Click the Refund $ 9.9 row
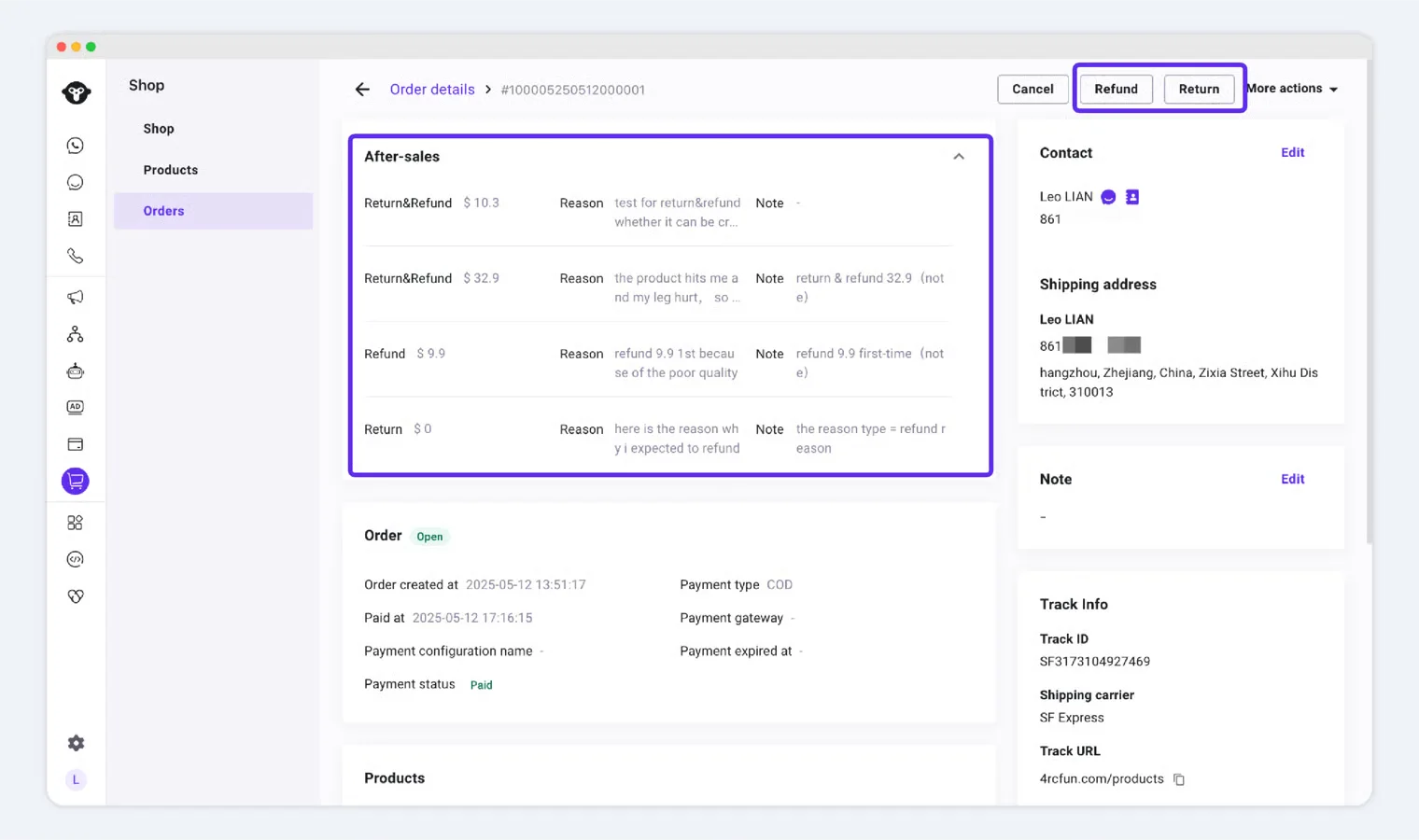 tap(658, 363)
